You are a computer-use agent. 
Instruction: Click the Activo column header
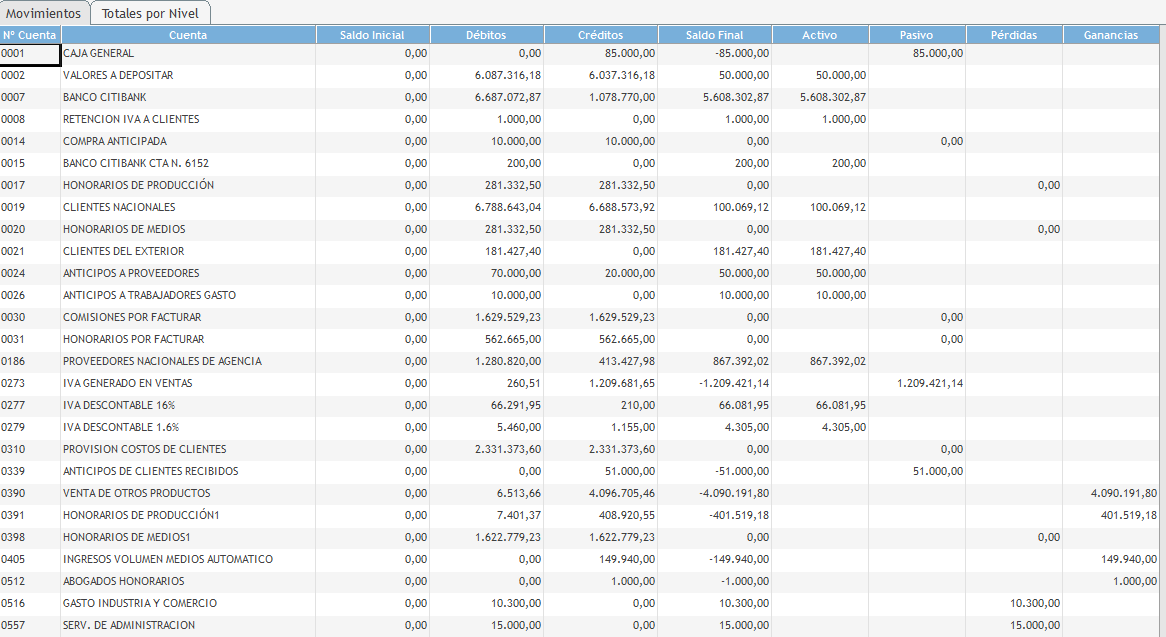pos(819,35)
